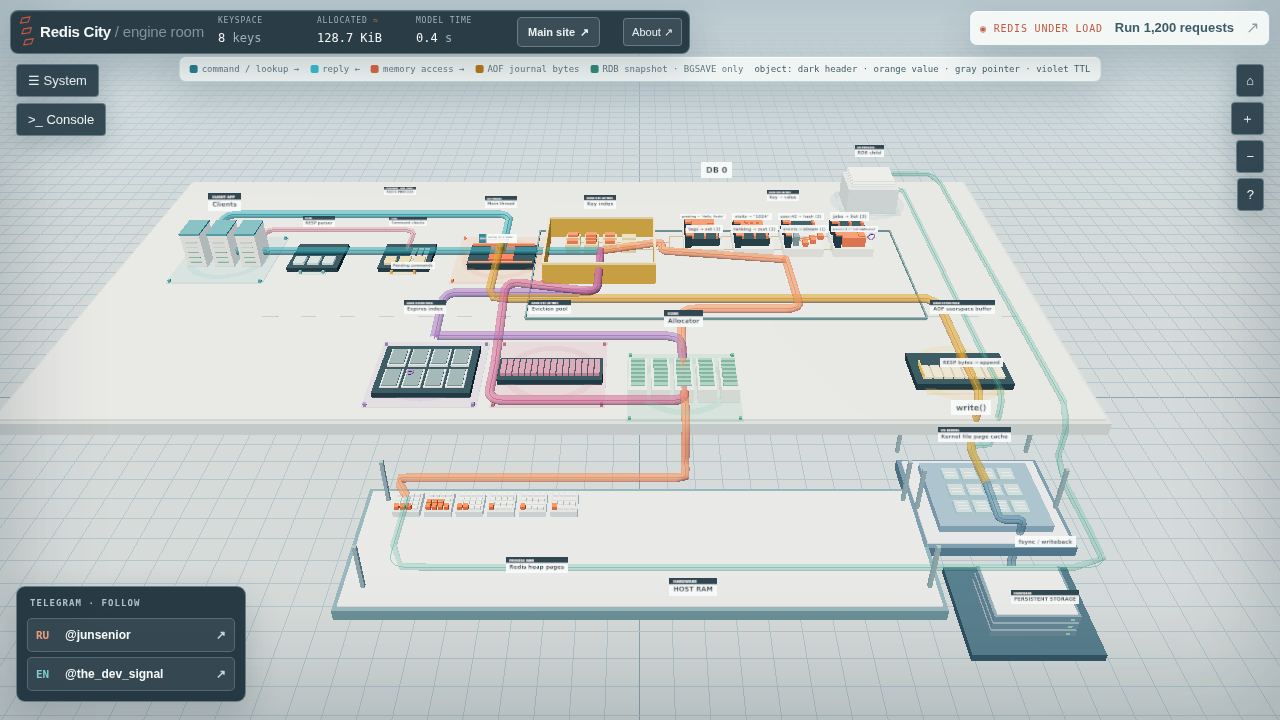Click the reply legend swatch
The width and height of the screenshot is (1280, 720).
(315, 69)
